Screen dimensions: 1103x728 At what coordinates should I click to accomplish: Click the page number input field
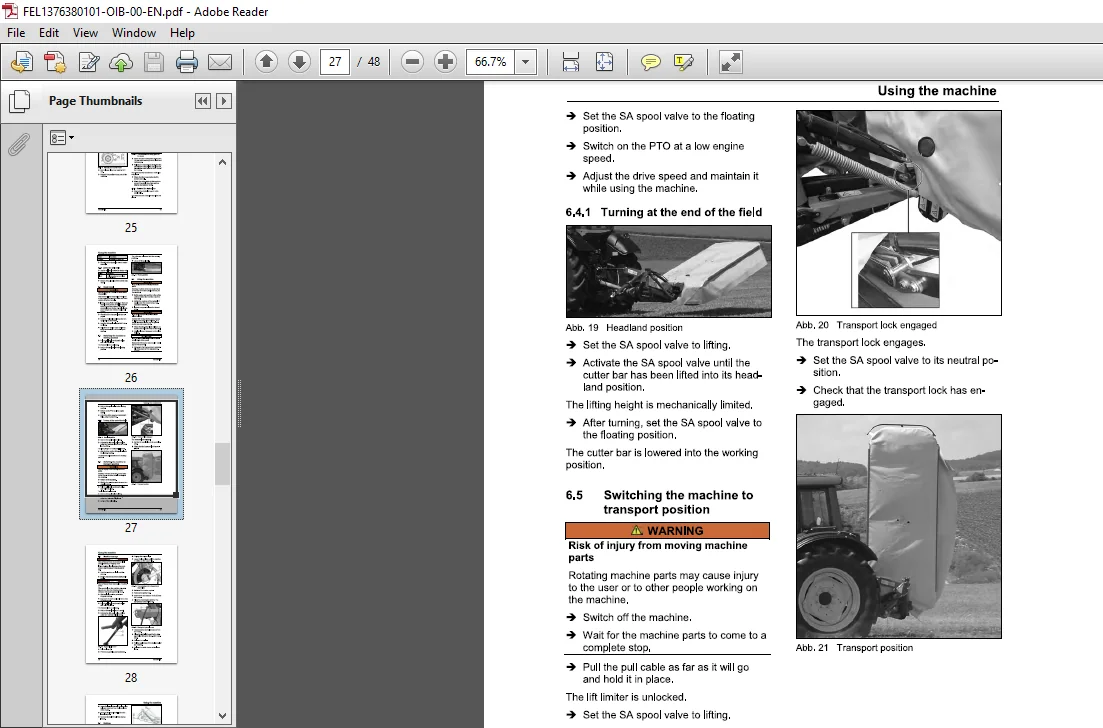coord(335,62)
